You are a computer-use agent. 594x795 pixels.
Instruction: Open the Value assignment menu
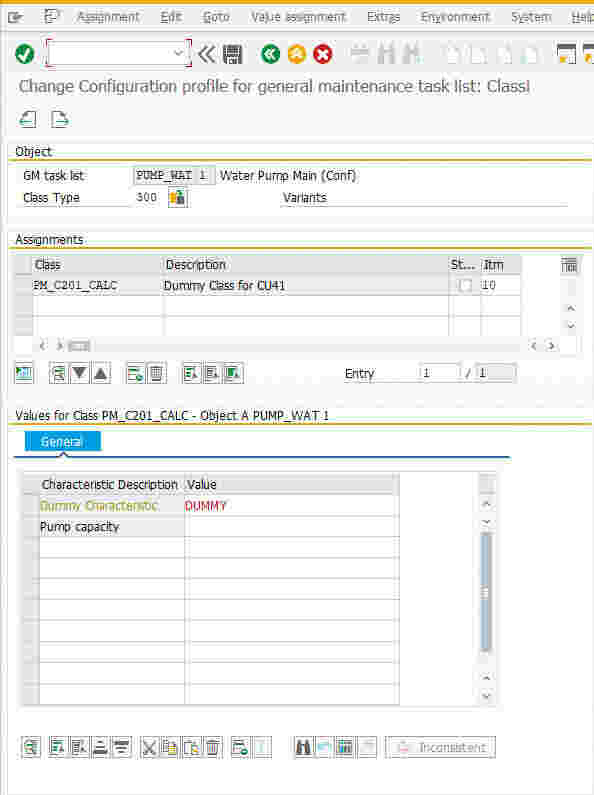tap(299, 17)
